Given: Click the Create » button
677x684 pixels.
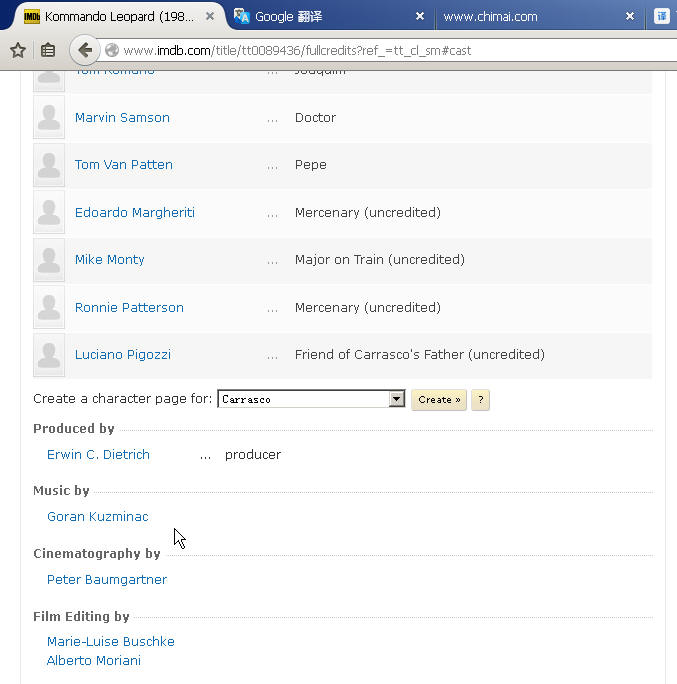Looking at the screenshot, I should (439, 400).
